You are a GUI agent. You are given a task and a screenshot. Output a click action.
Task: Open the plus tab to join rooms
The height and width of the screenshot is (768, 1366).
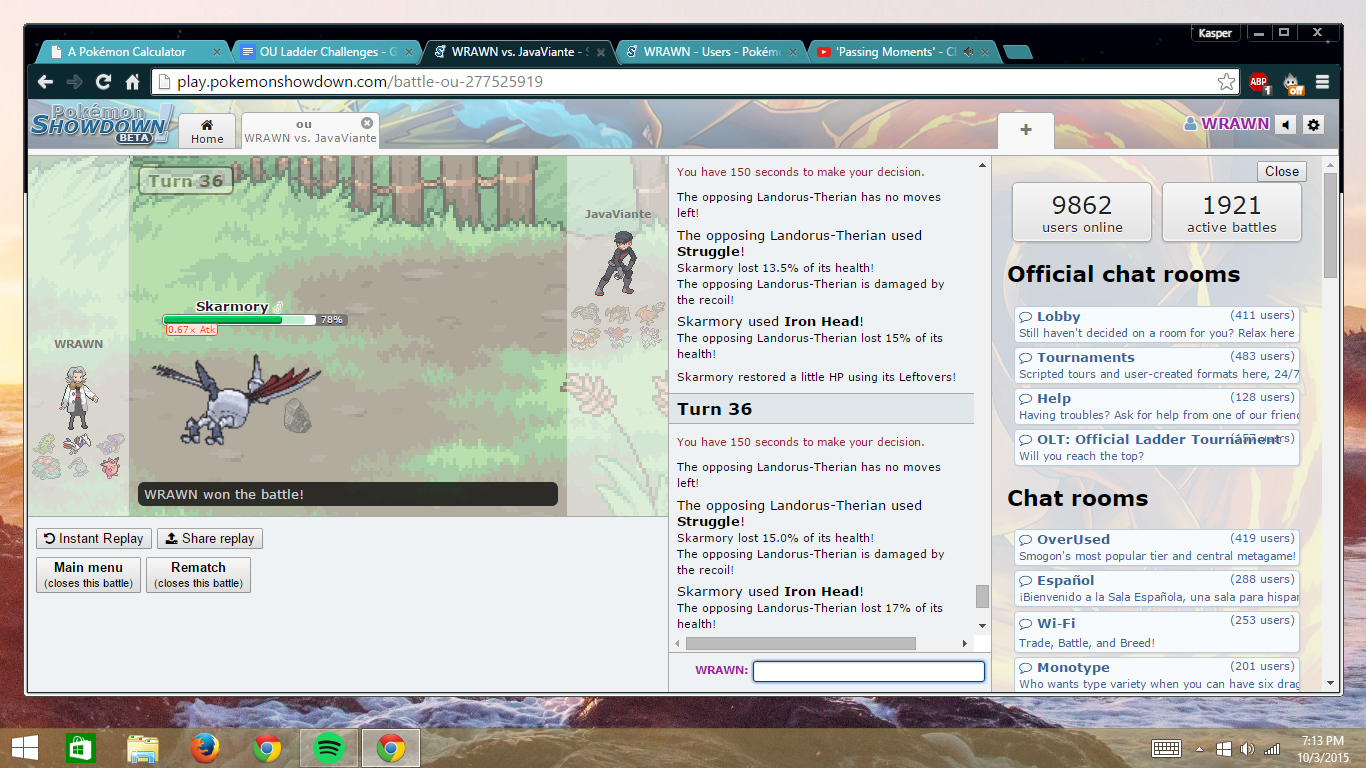(x=1025, y=130)
